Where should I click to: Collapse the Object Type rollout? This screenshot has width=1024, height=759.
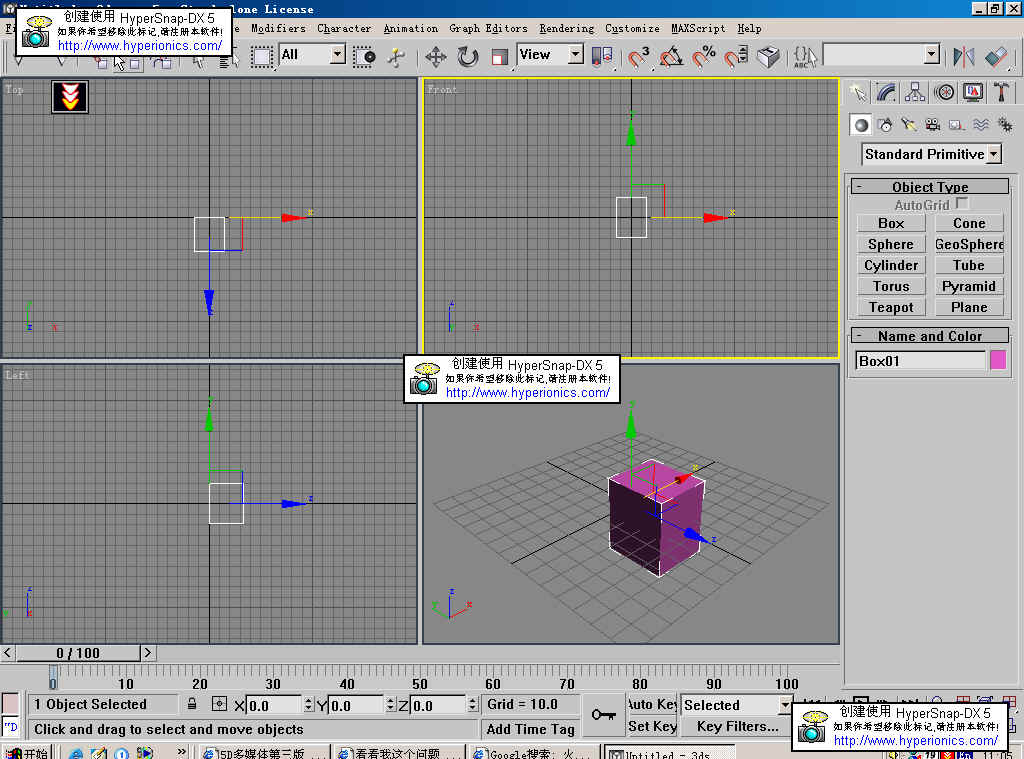[x=930, y=187]
